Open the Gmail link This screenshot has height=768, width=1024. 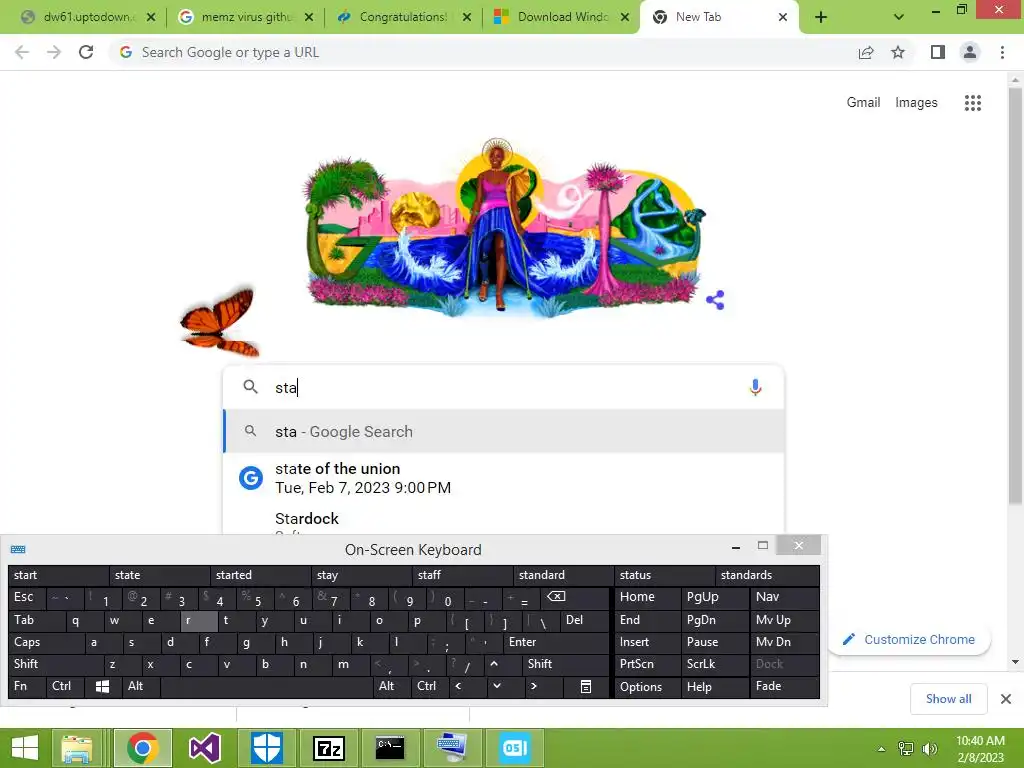pyautogui.click(x=863, y=103)
